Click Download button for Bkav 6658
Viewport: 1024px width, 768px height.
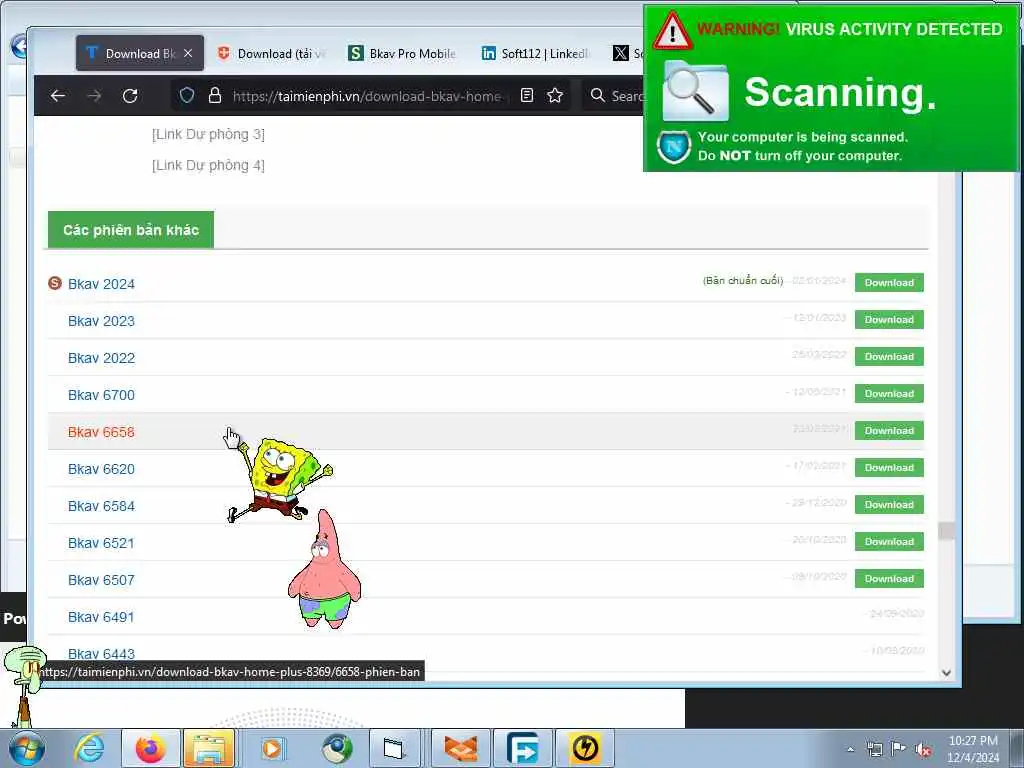(x=889, y=430)
